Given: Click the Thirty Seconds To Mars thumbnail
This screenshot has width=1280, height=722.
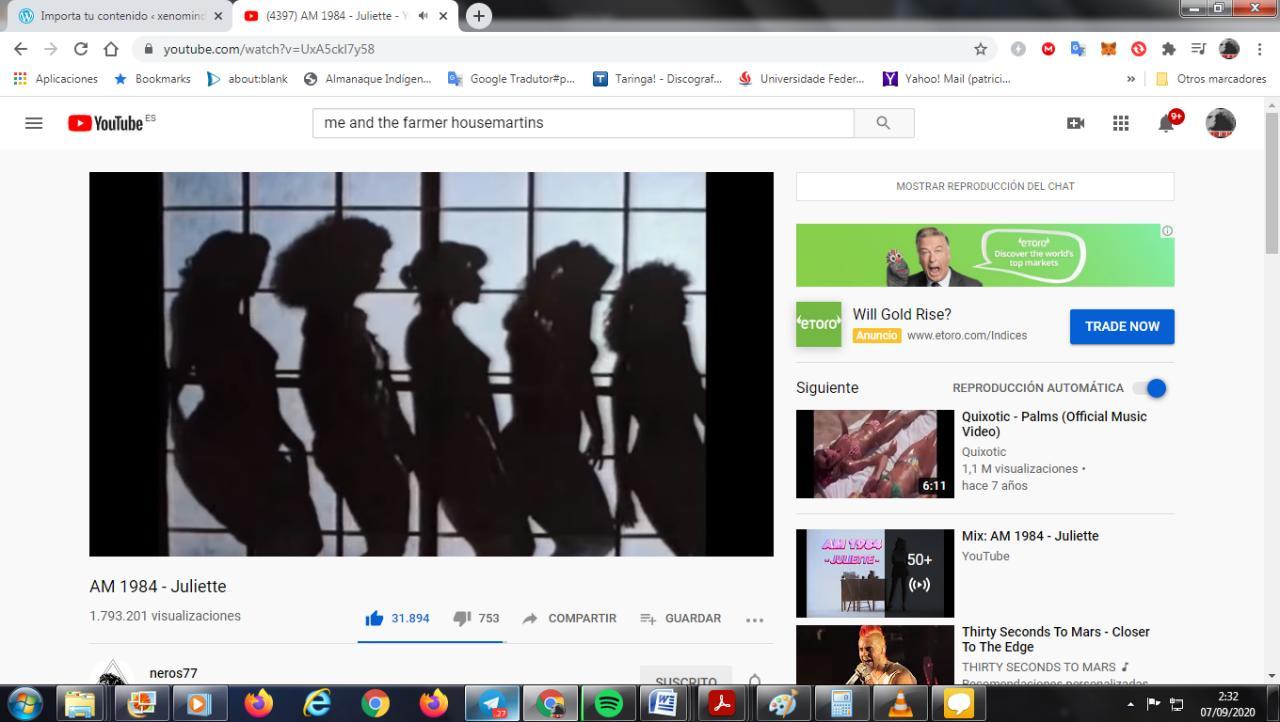Looking at the screenshot, I should (x=875, y=655).
